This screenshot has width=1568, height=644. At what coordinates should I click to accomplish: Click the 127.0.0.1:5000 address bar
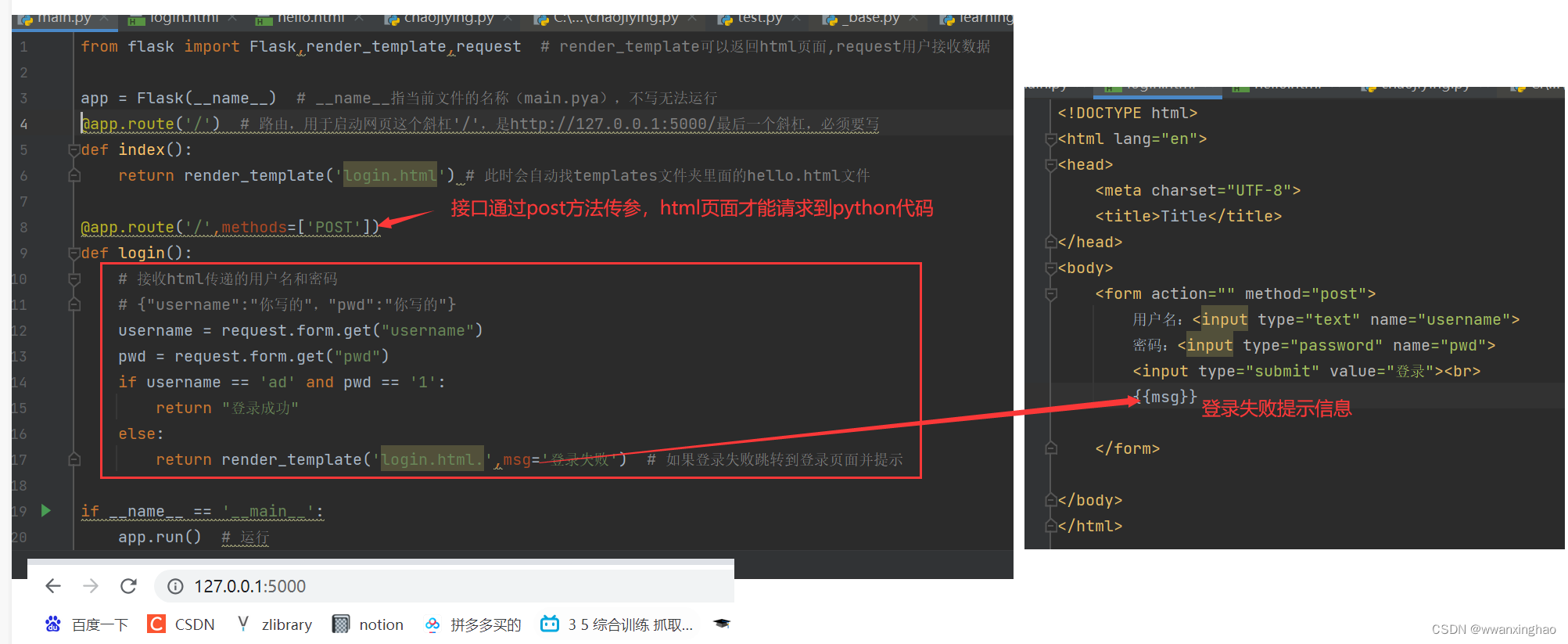coord(444,586)
